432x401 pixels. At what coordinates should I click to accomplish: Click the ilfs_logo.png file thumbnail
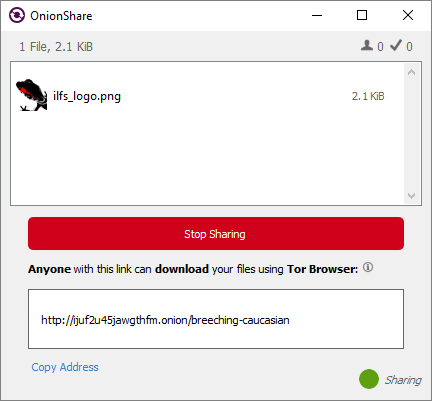32,95
